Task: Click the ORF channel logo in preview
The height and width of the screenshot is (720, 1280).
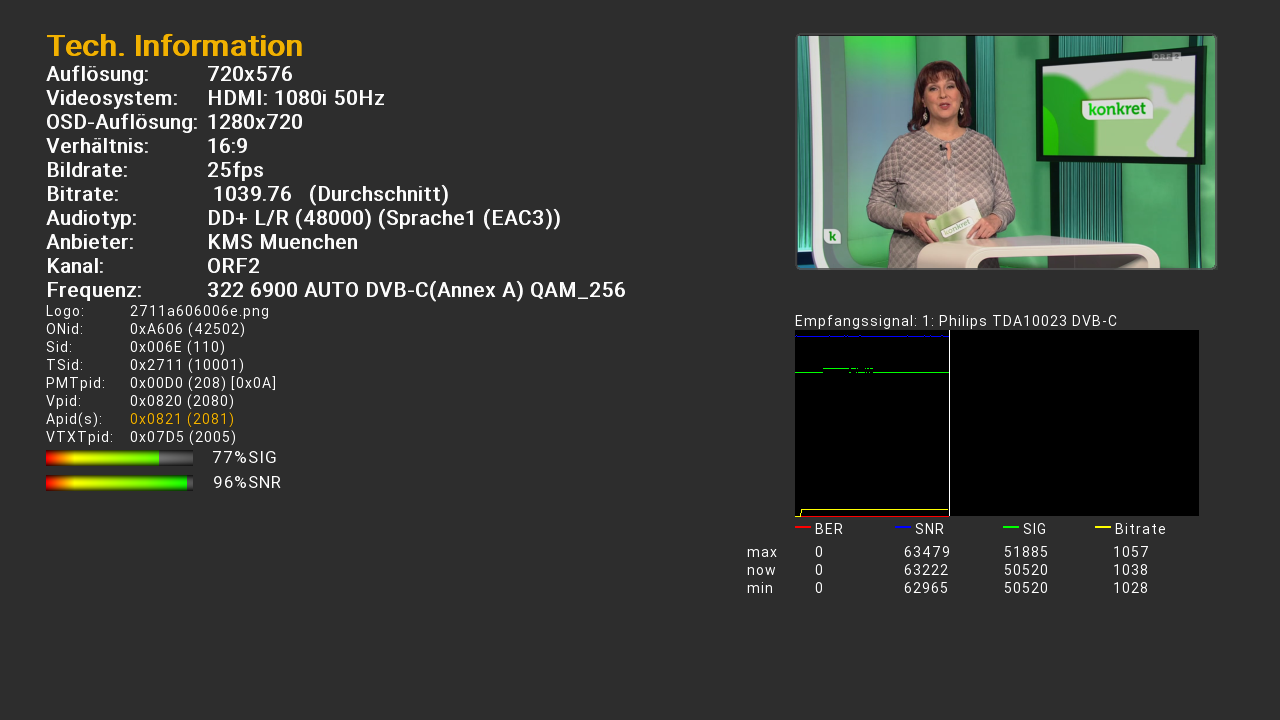Action: click(x=1165, y=57)
